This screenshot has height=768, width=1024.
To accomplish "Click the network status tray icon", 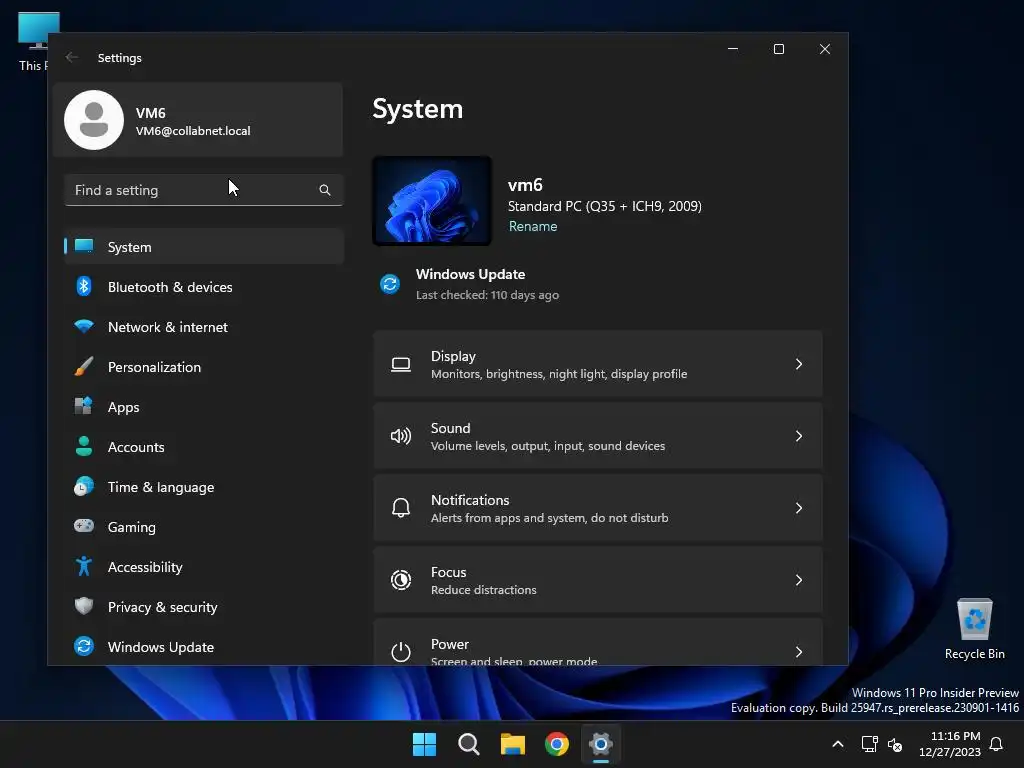I will click(869, 744).
